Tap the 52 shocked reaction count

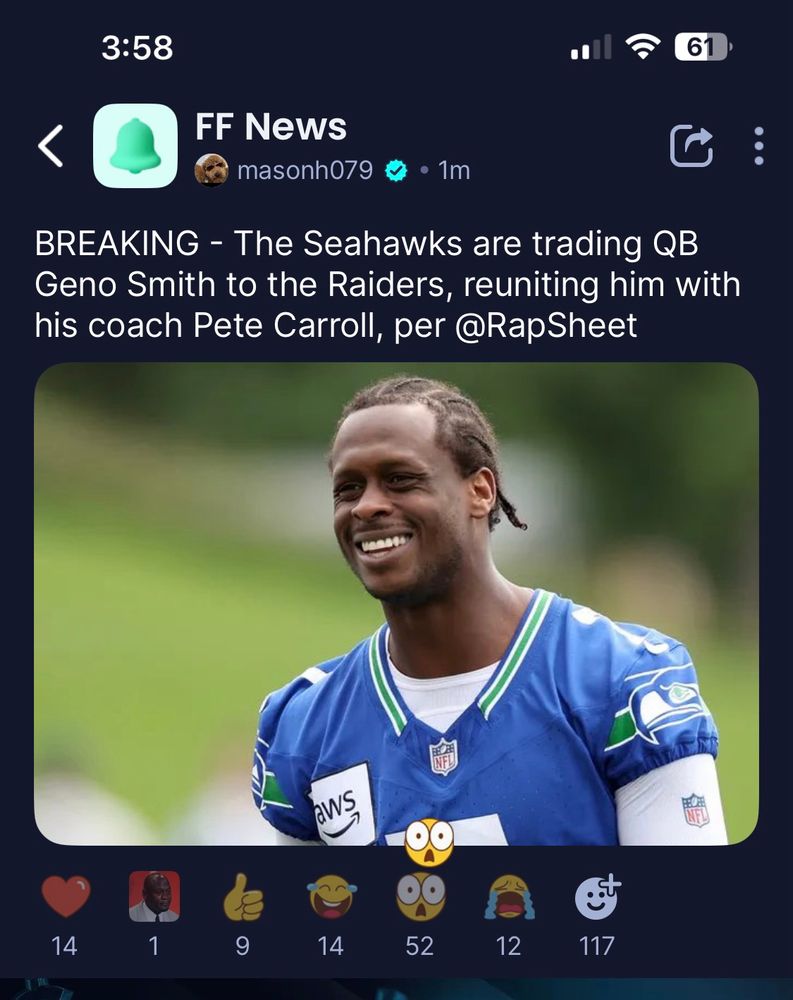click(420, 946)
